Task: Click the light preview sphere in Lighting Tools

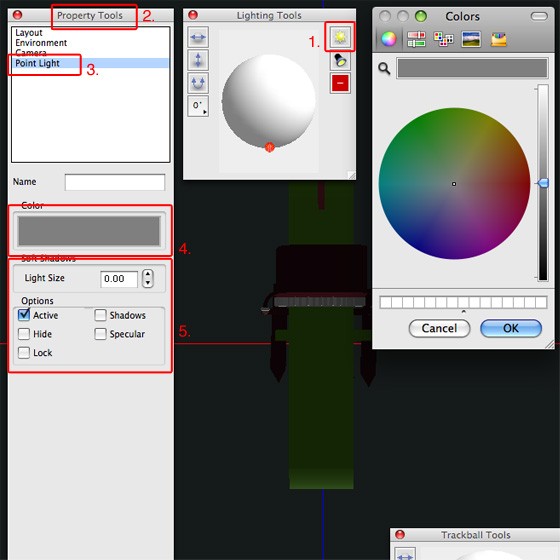Action: 269,101
